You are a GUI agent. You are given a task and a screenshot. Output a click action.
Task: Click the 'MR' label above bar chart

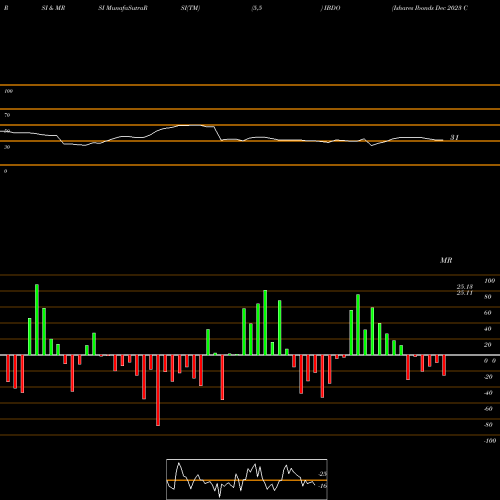point(446,260)
